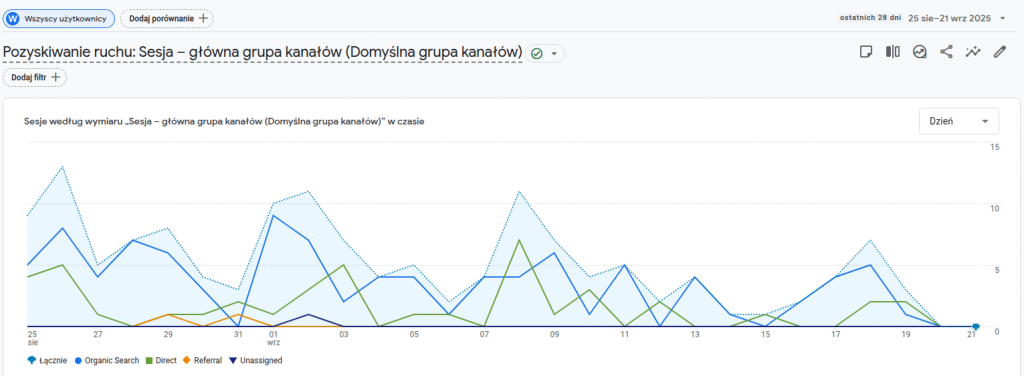1024x376 pixels.
Task: Select the Wszyscy użytkownicy segment chip
Action: pyautogui.click(x=59, y=19)
